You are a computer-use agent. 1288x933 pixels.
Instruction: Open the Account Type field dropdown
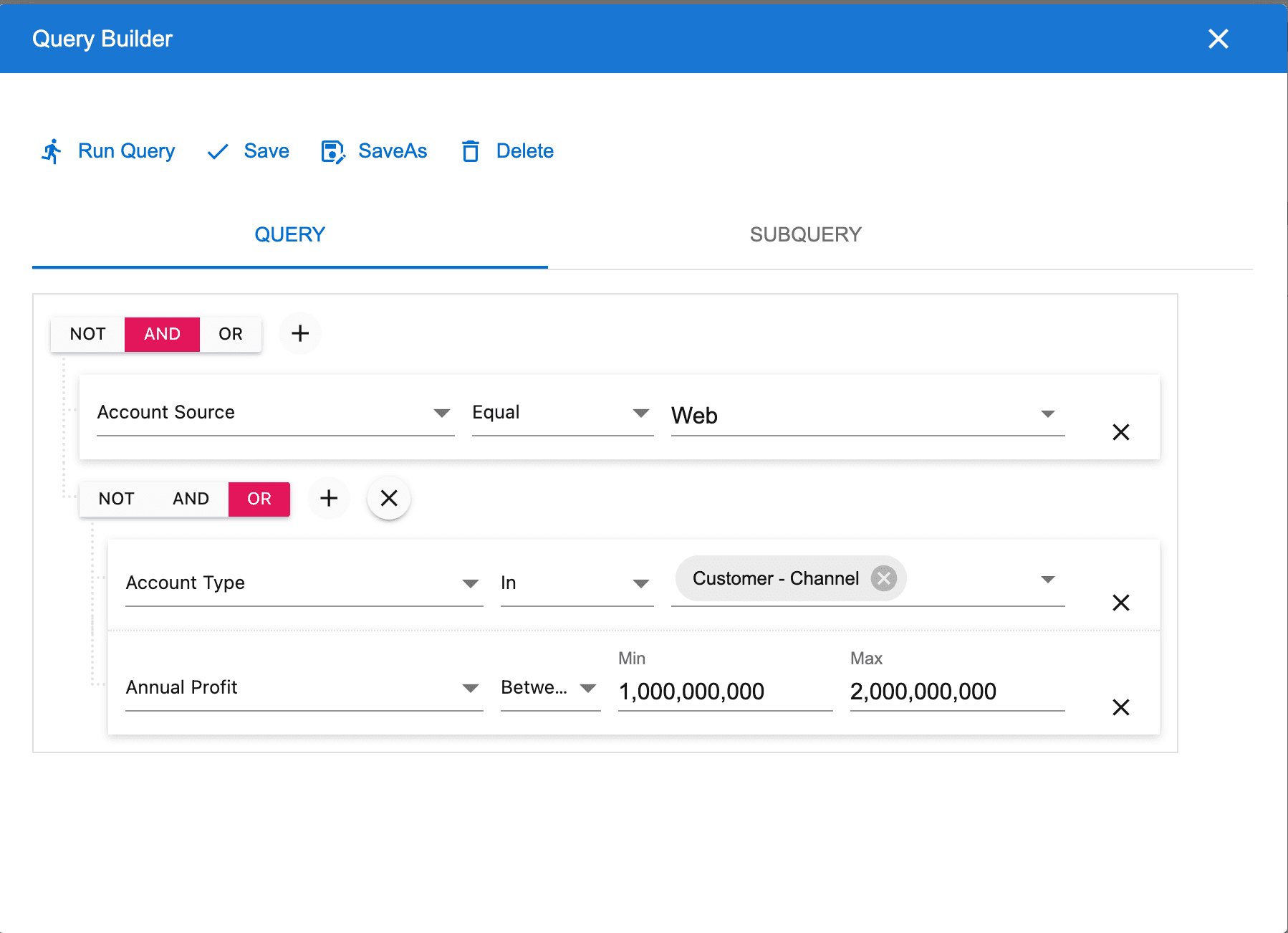[304, 583]
